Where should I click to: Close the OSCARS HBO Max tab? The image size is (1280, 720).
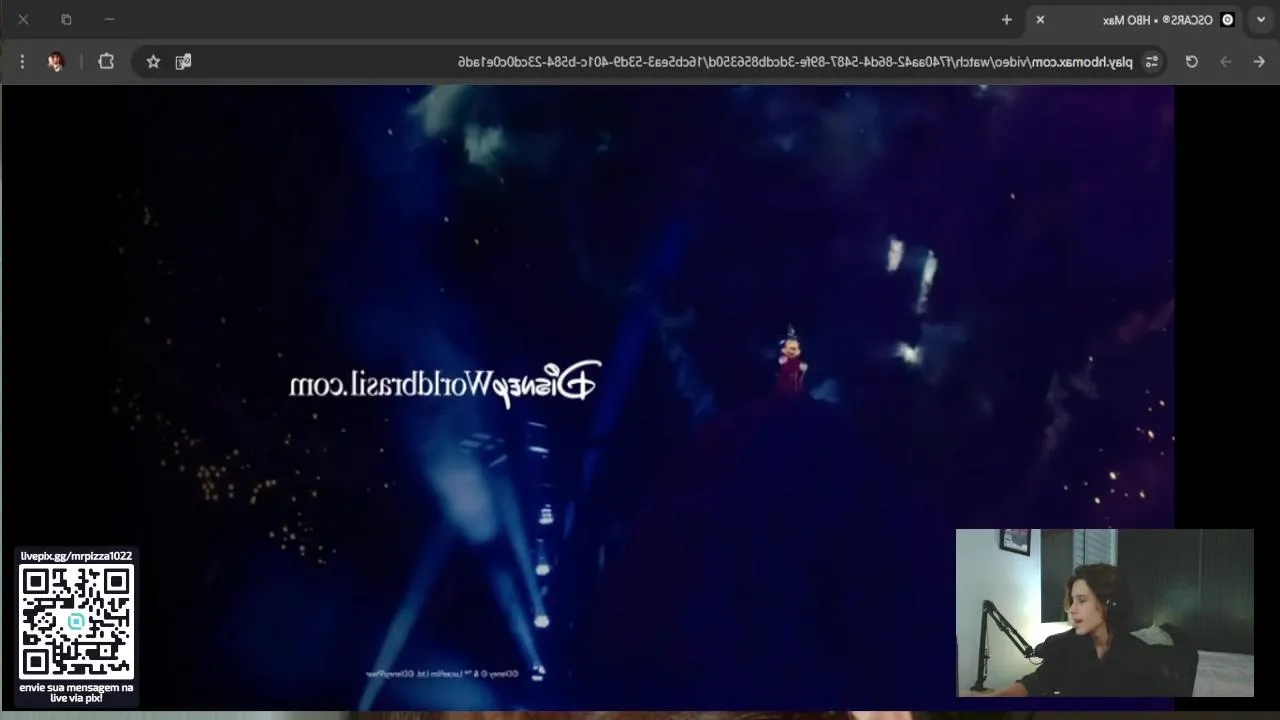[1040, 20]
